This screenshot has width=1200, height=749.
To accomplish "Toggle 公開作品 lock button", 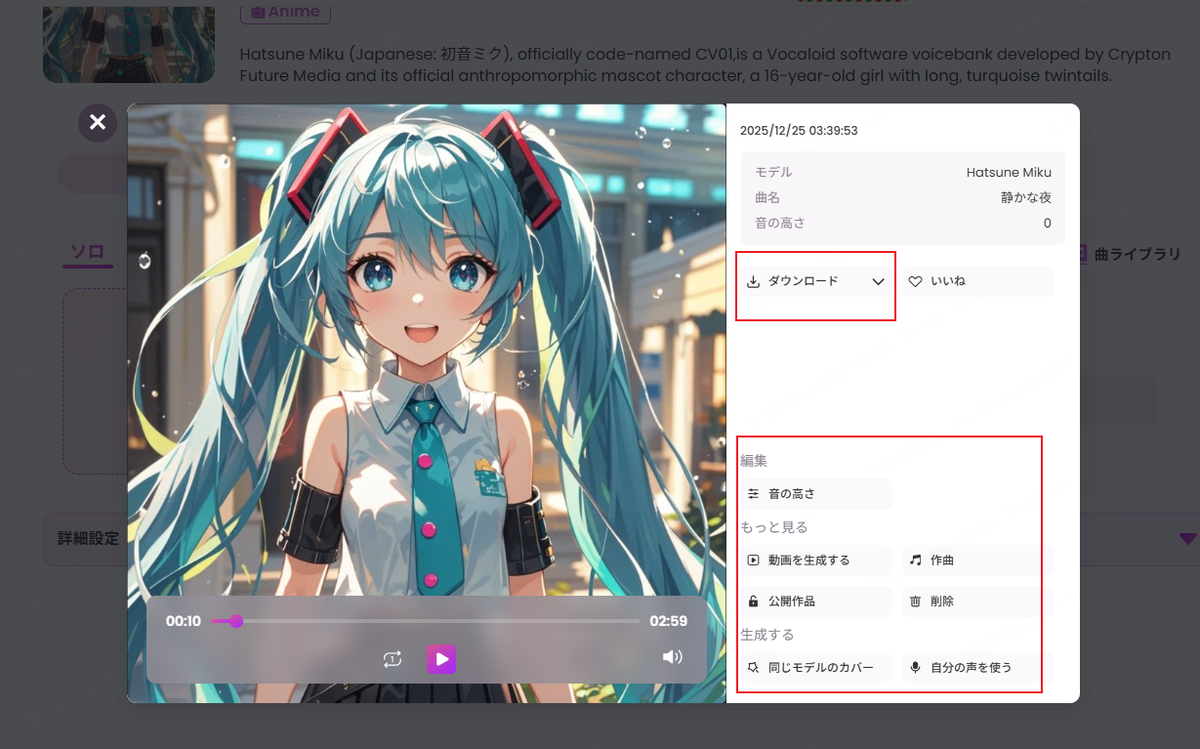I will pos(816,601).
